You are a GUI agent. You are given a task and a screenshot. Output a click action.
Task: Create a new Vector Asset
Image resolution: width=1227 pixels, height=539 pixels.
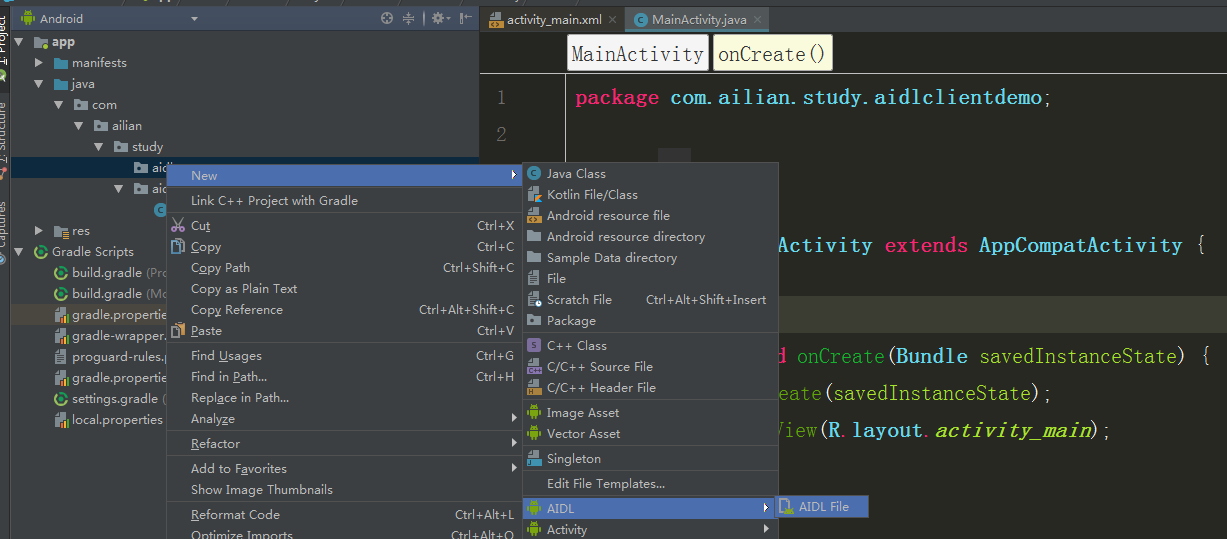click(x=650, y=434)
